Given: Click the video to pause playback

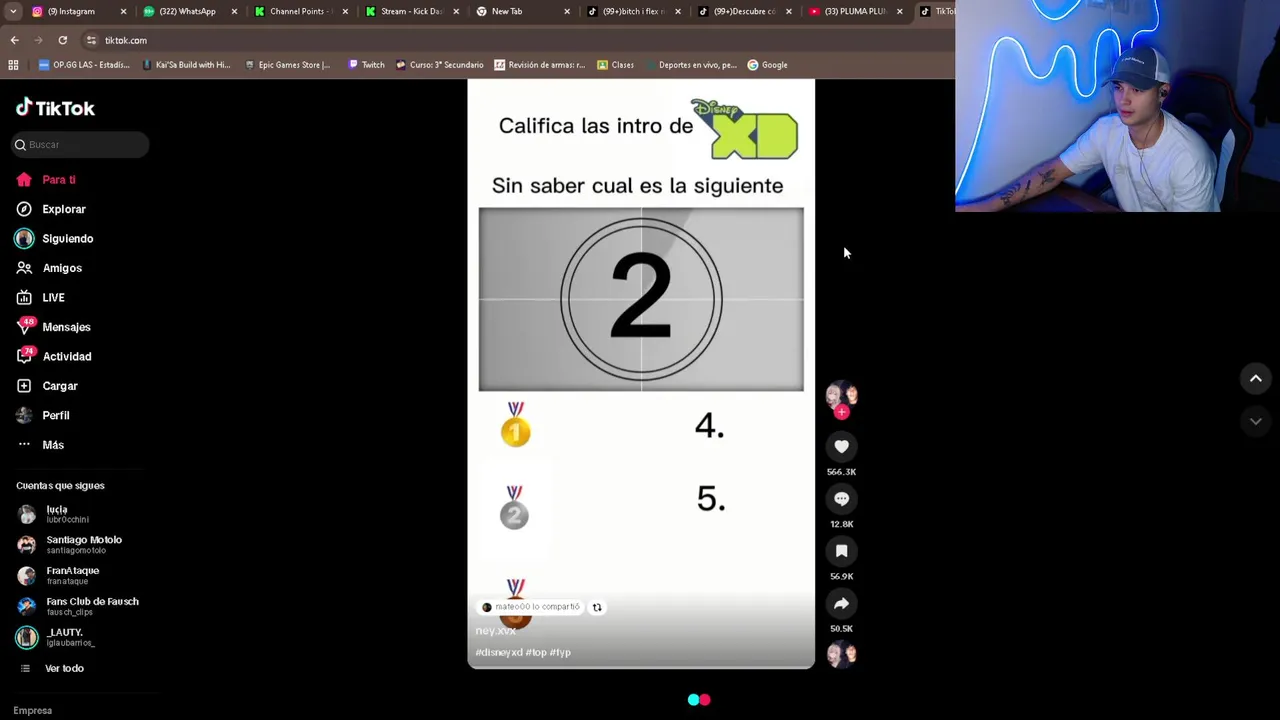Looking at the screenshot, I should [641, 373].
